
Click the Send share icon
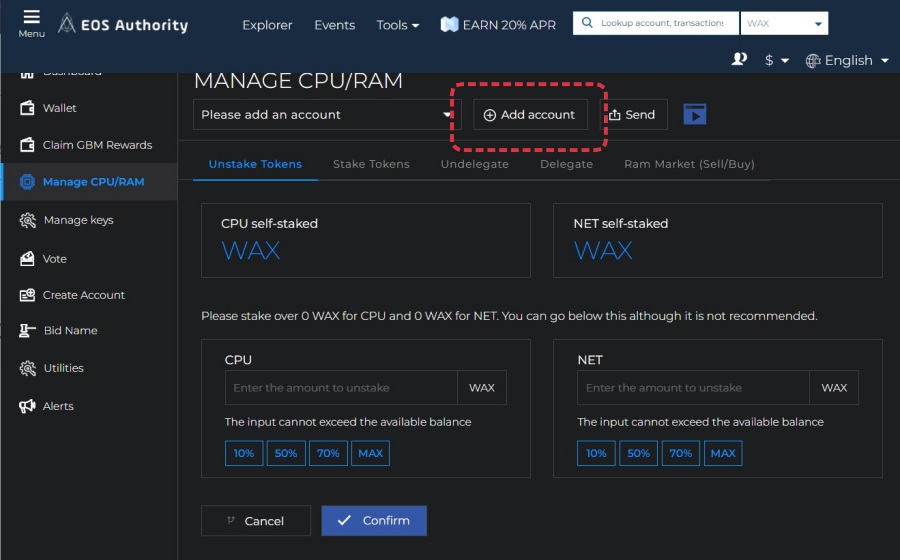[615, 115]
